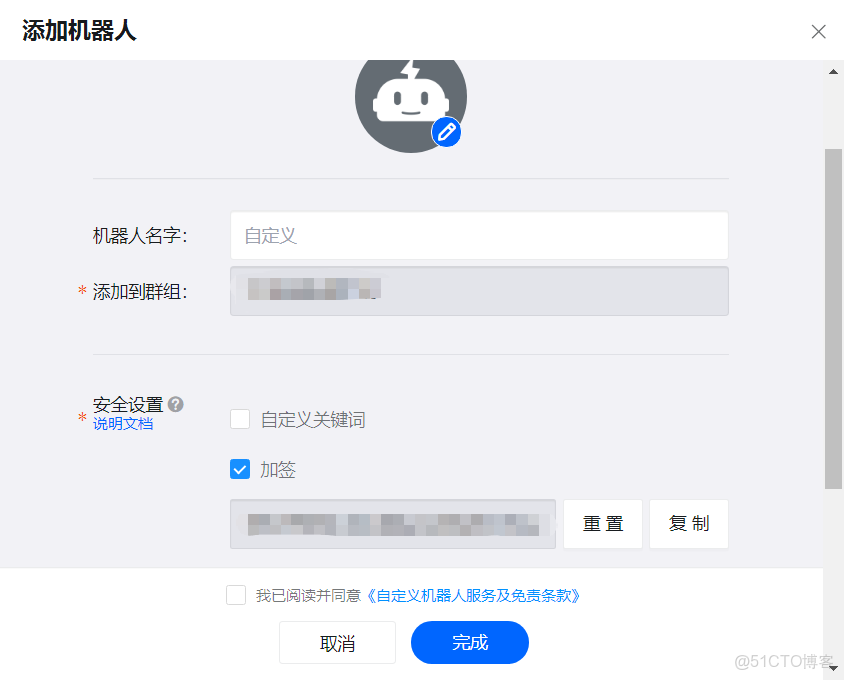Click the 添加机器人 dialog title
This screenshot has height=680, width=844.
coord(77,31)
